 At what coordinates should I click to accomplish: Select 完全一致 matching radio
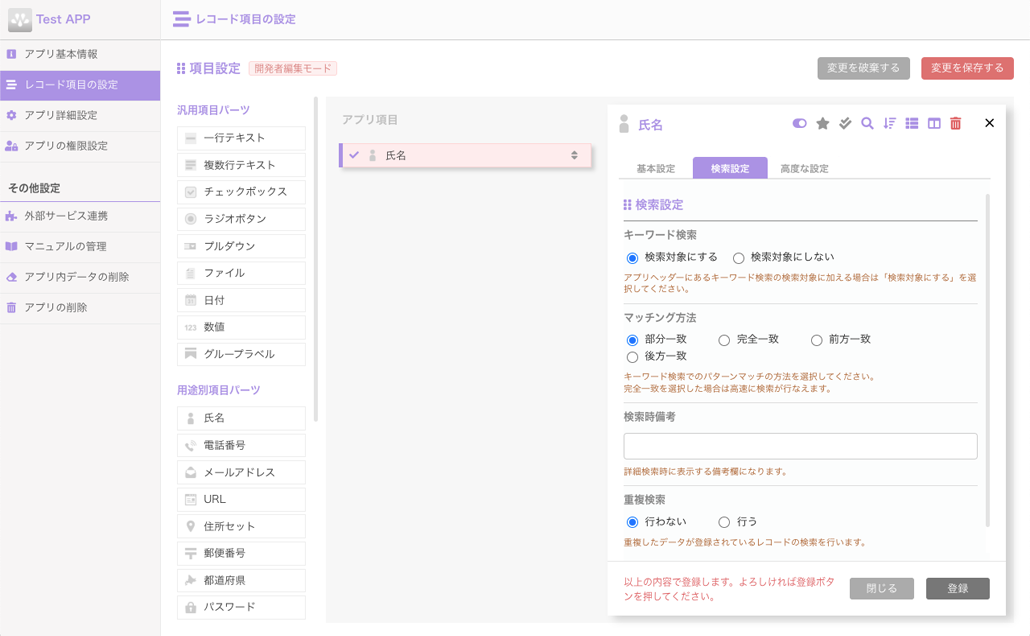724,340
